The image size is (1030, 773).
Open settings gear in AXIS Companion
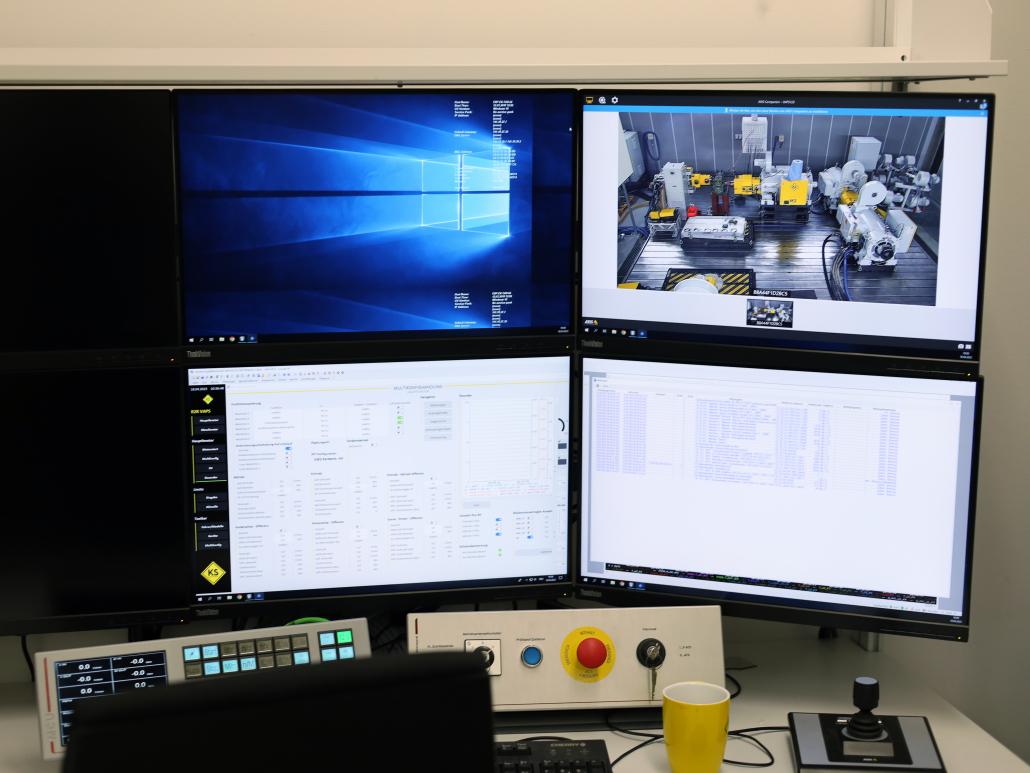615,100
